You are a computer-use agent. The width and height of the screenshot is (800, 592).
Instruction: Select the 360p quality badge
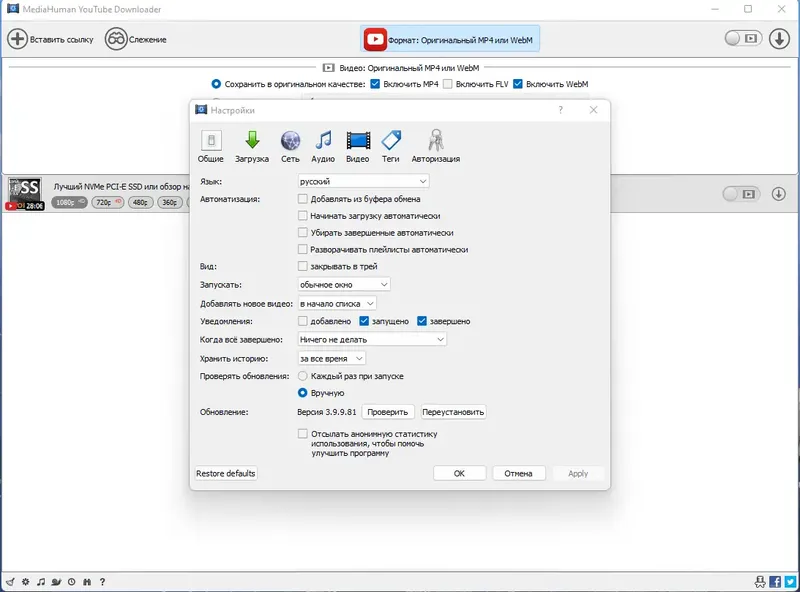click(x=170, y=203)
